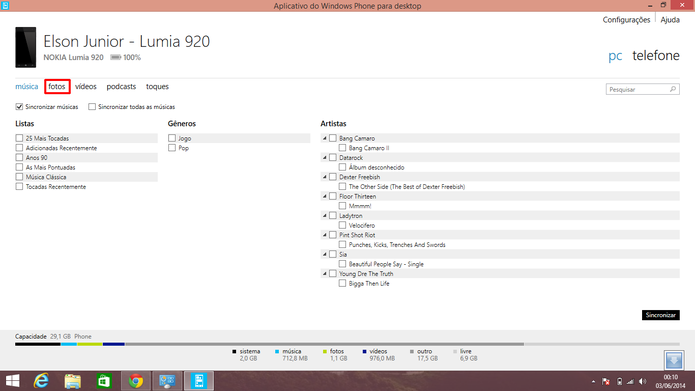This screenshot has height=391, width=695.
Task: Click the app icon in title bar
Action: (5, 5)
